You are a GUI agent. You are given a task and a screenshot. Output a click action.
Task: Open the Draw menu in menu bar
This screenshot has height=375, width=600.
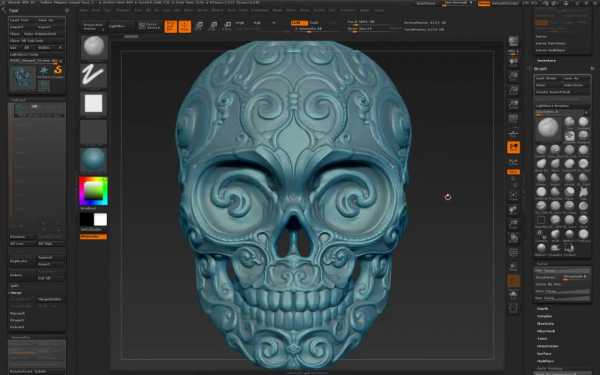point(138,10)
